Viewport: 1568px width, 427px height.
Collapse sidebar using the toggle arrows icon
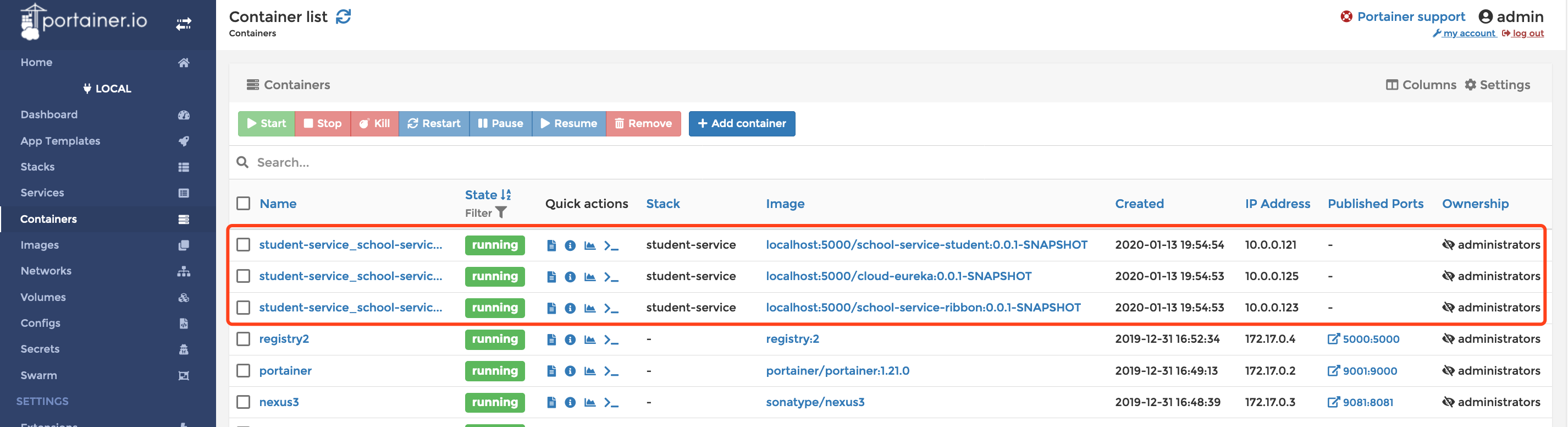184,24
